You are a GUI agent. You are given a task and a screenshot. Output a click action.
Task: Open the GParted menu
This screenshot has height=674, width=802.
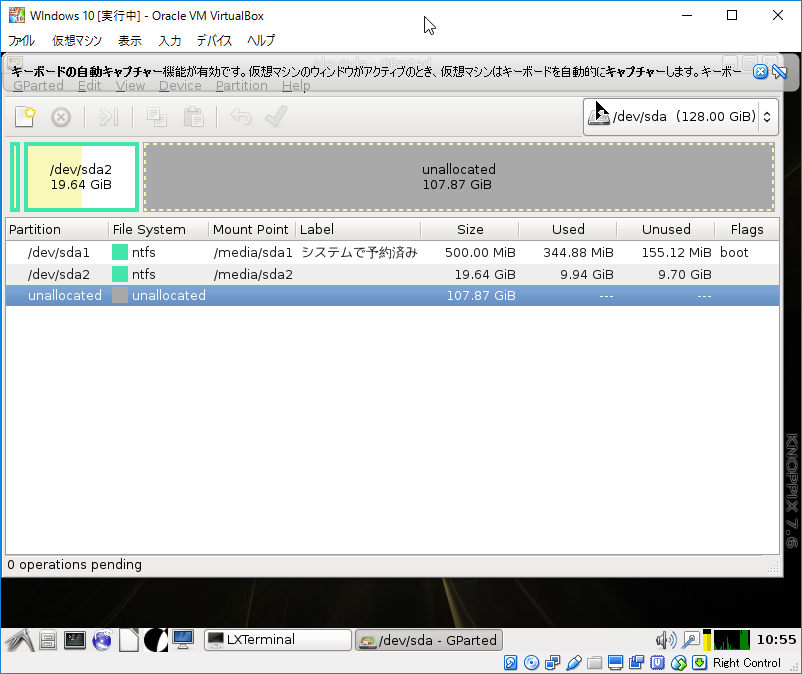(38, 85)
